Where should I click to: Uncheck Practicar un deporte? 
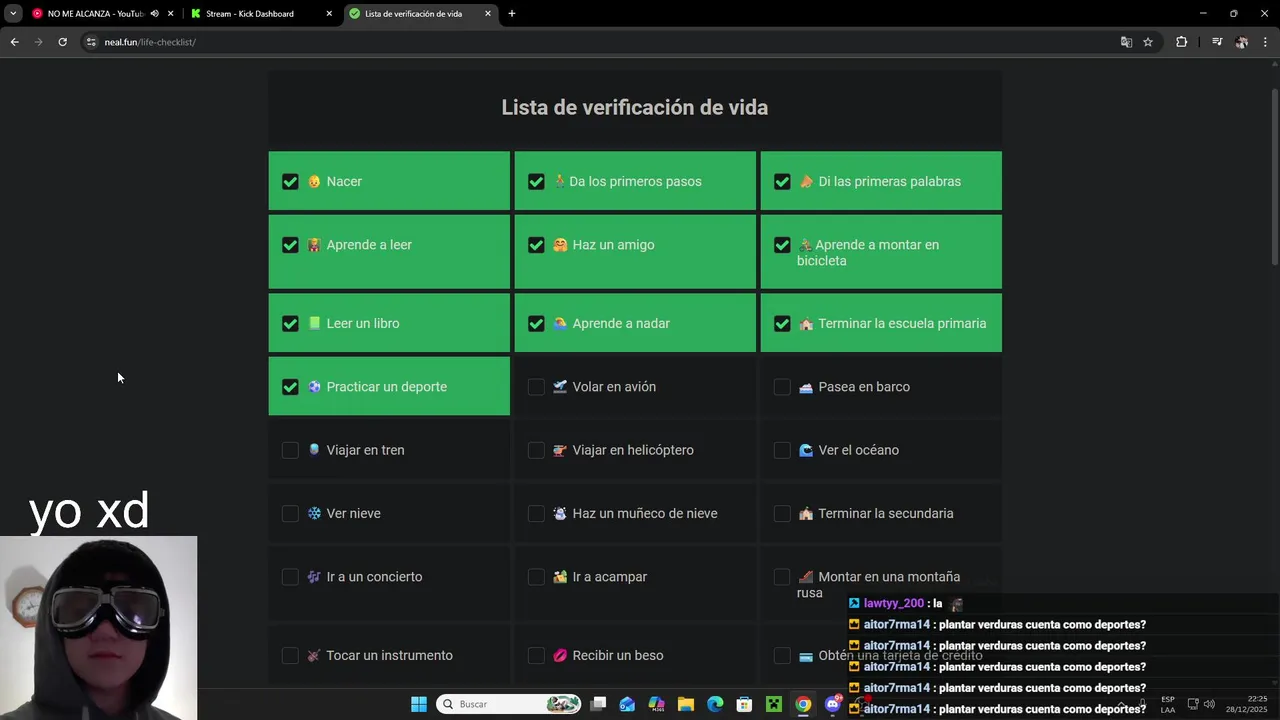click(x=290, y=386)
